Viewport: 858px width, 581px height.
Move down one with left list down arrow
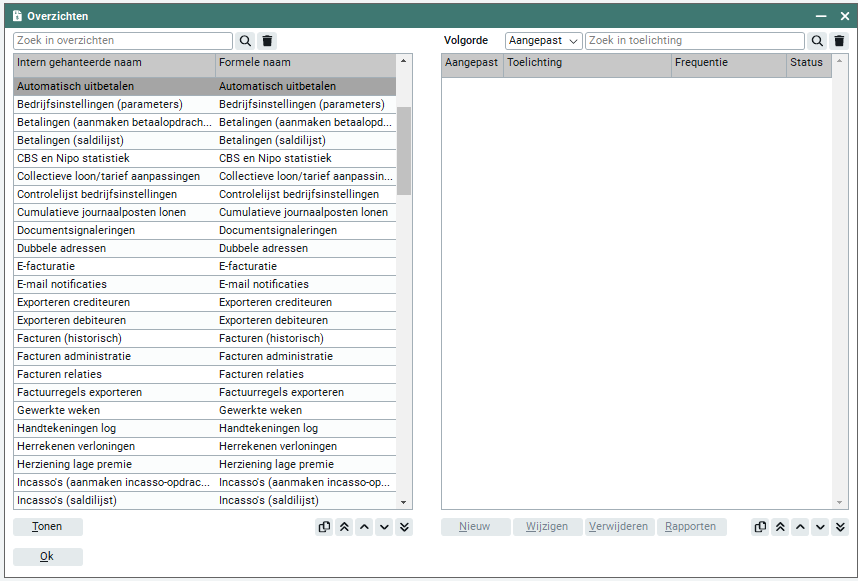click(x=384, y=527)
